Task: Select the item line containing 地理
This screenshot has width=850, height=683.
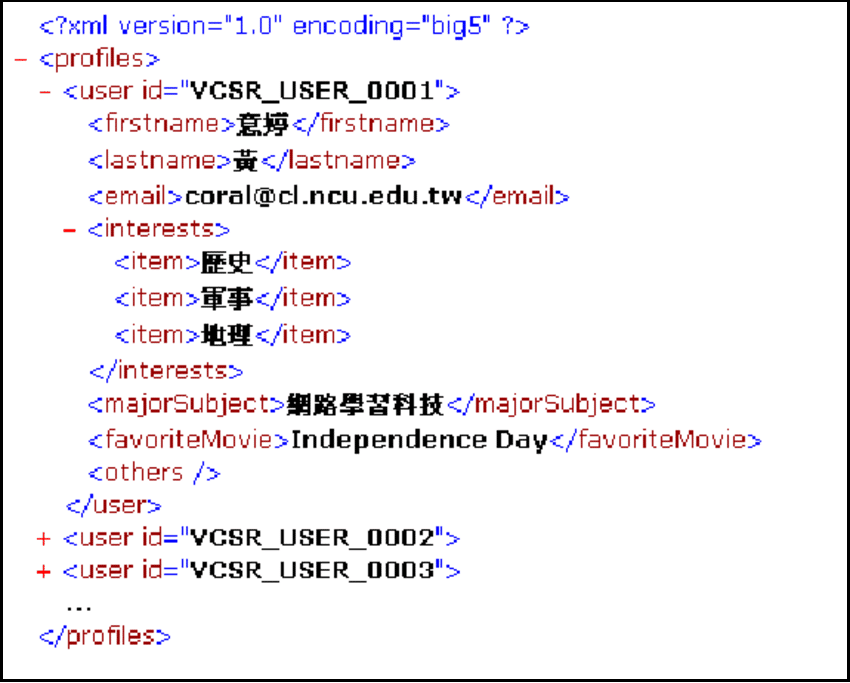Action: pyautogui.click(x=233, y=336)
